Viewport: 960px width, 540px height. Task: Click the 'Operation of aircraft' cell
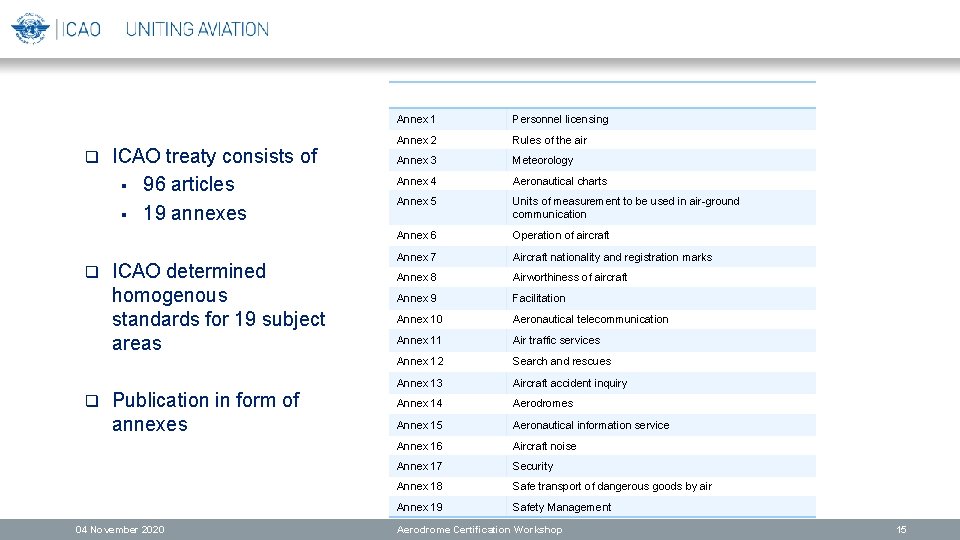661,235
